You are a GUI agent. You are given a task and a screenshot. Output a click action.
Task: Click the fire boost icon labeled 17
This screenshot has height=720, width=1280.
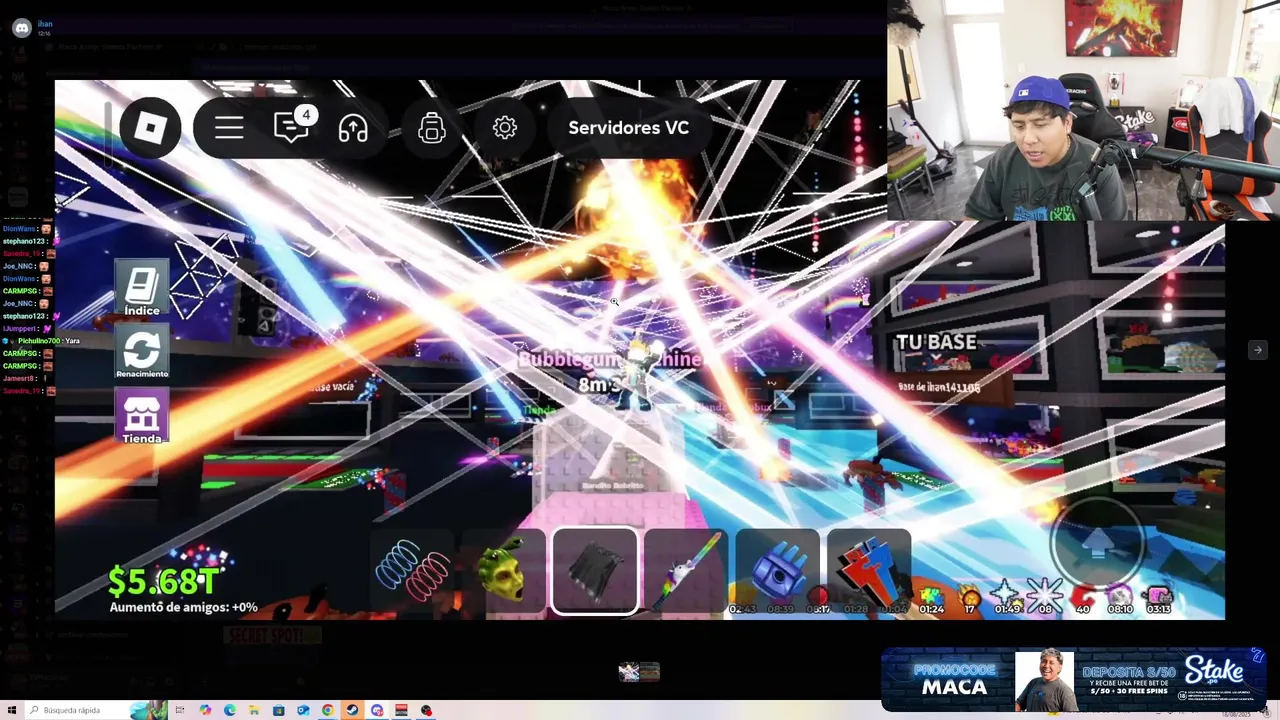tap(970, 600)
